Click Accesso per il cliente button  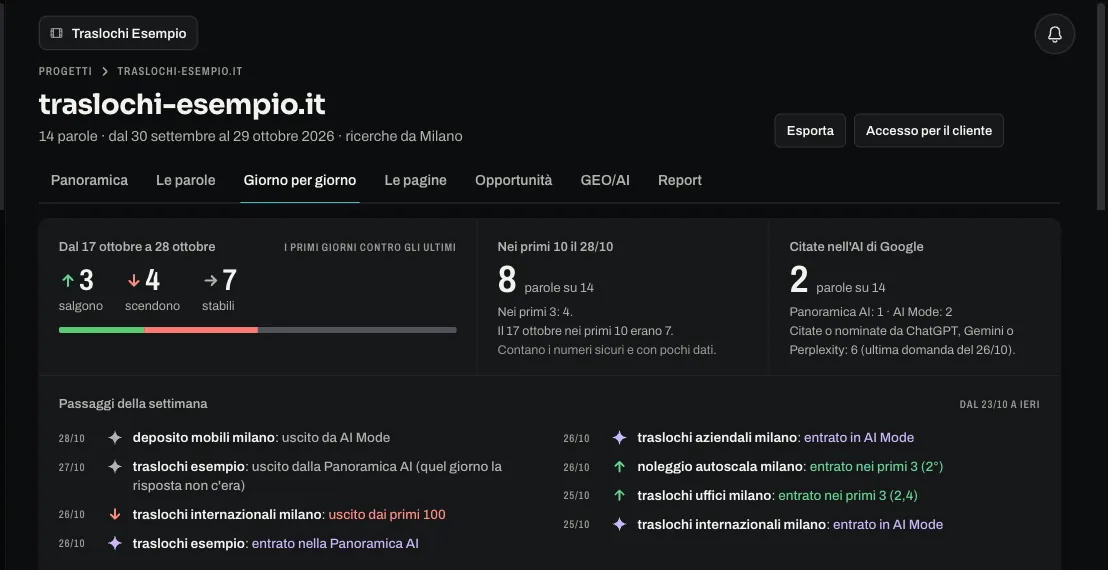point(929,131)
